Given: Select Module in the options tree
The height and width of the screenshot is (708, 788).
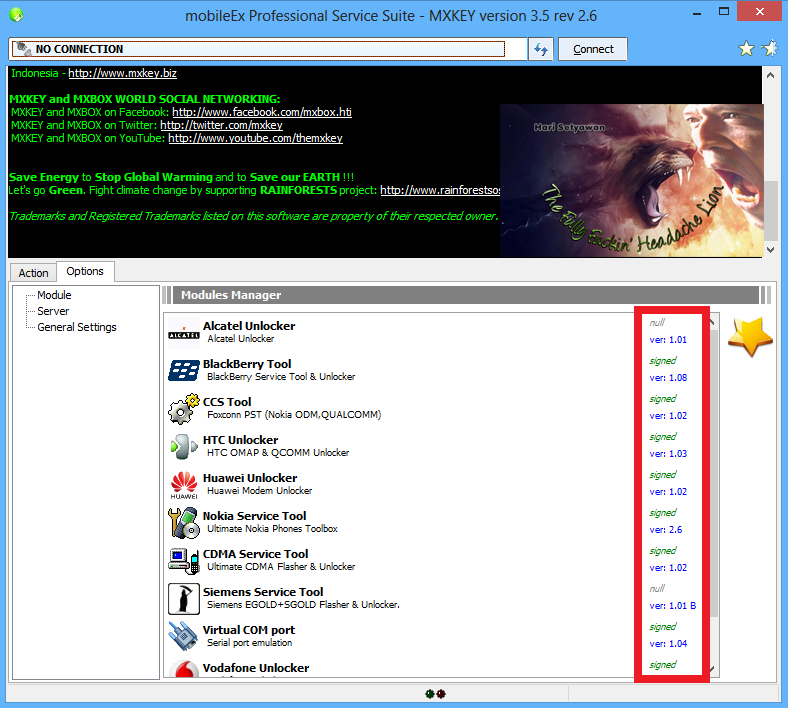Looking at the screenshot, I should 54,295.
